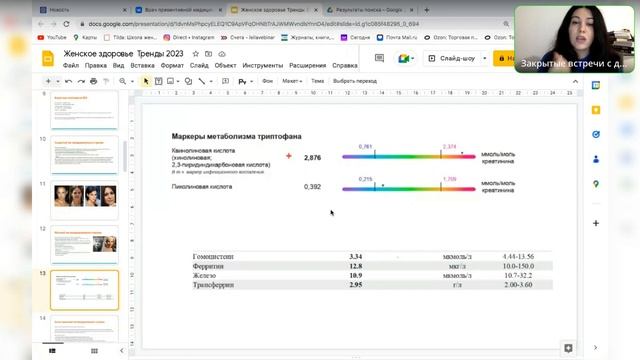
Task: Open the Инструменты menu
Action: click(262, 65)
